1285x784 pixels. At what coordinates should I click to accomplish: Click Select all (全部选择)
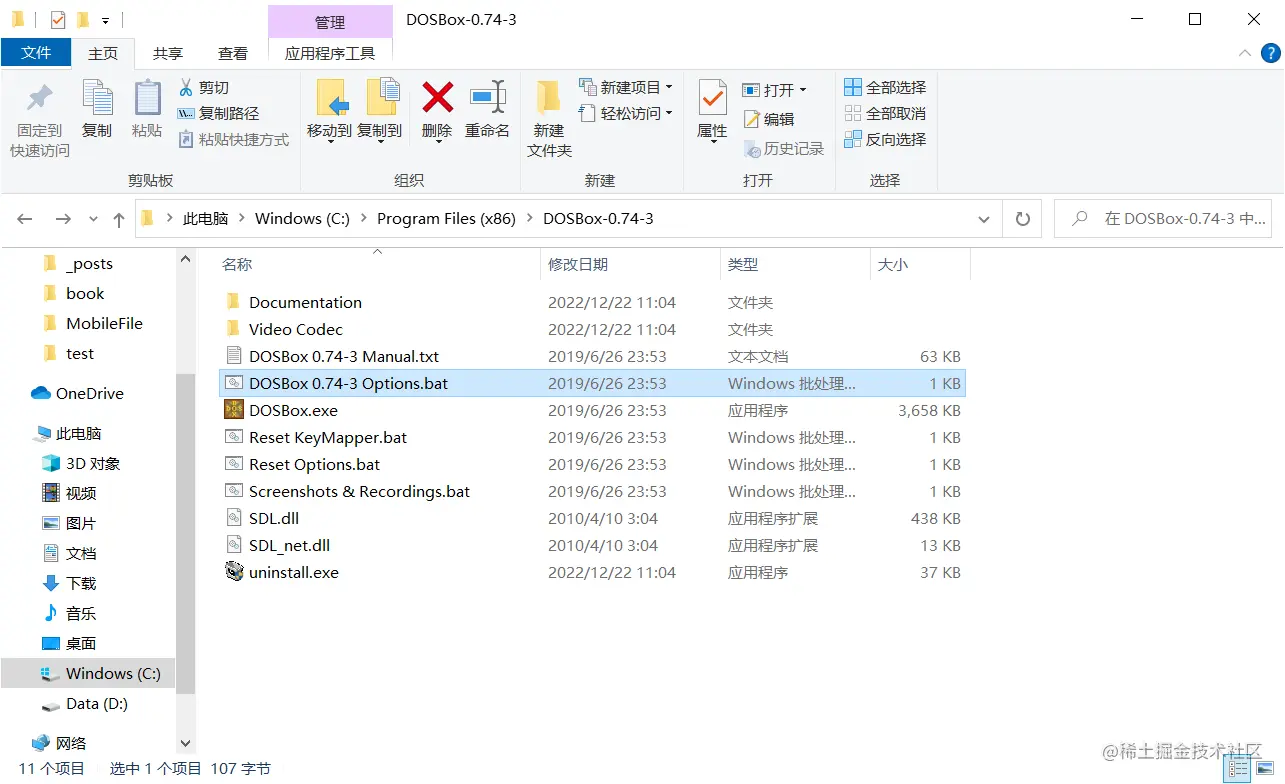[885, 88]
